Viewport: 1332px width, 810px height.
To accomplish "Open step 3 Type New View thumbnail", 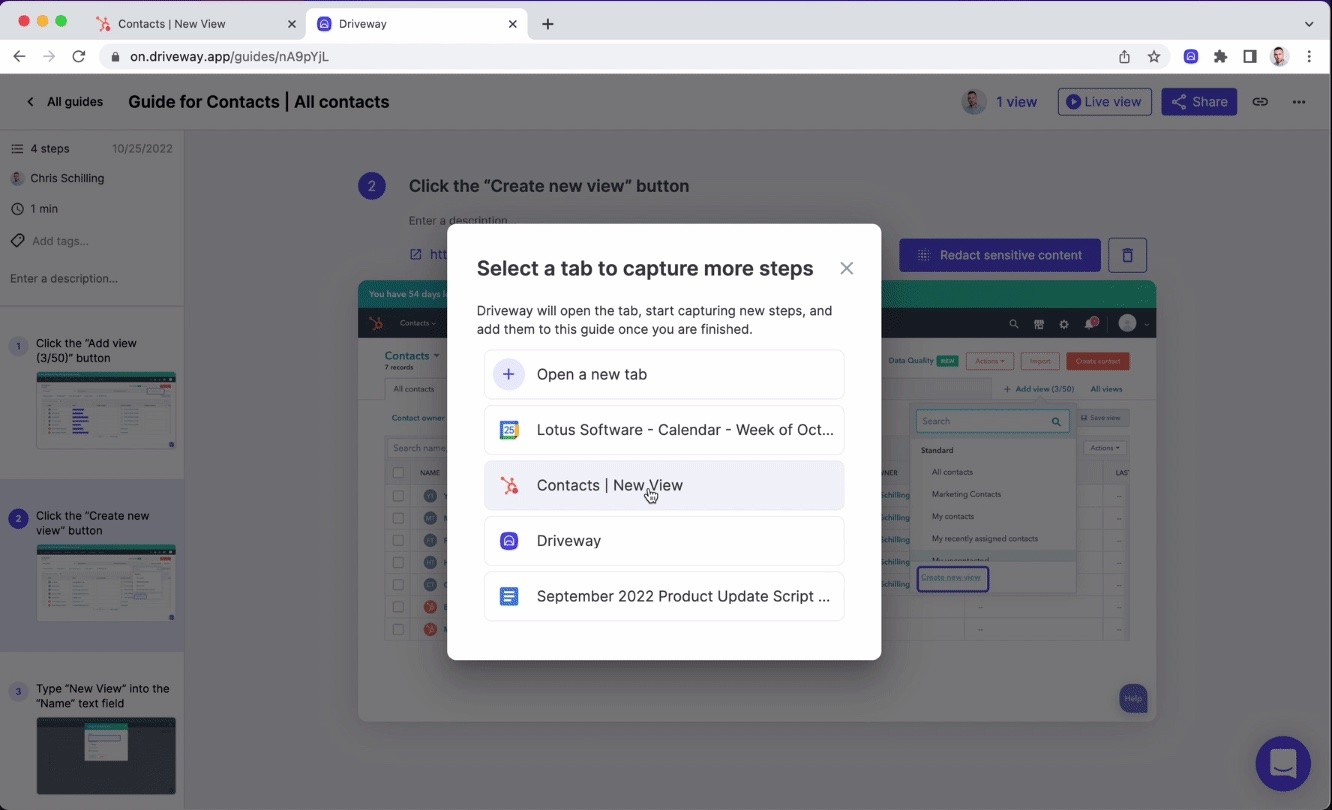I will pyautogui.click(x=106, y=756).
